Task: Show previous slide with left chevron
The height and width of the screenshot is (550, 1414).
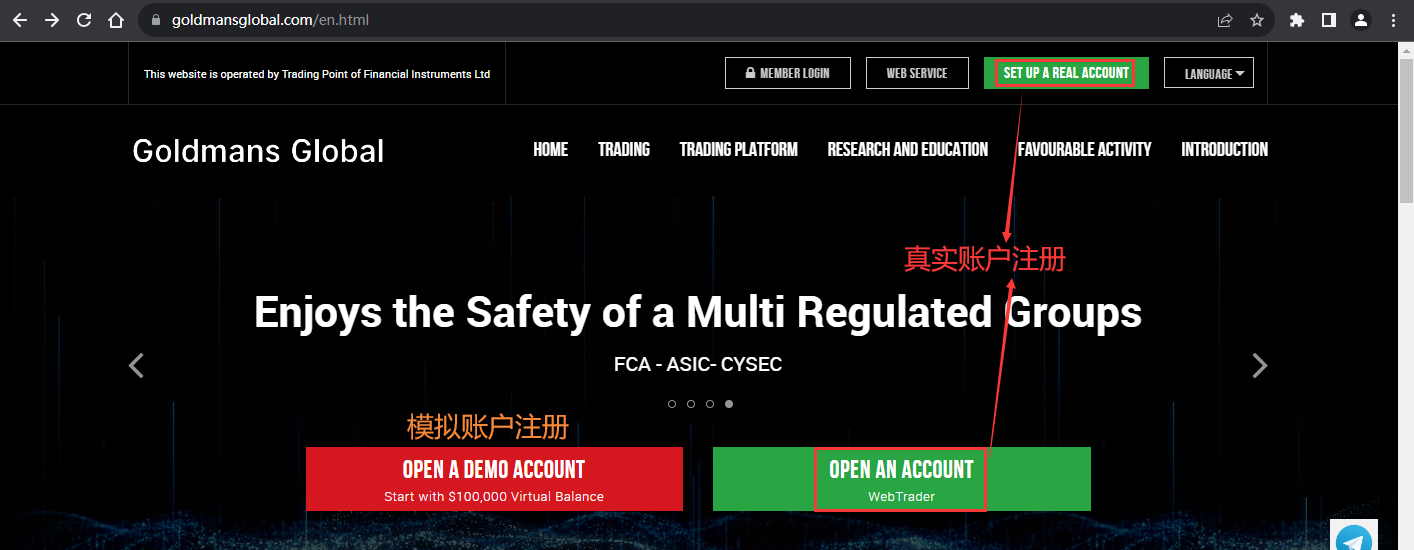Action: click(137, 366)
